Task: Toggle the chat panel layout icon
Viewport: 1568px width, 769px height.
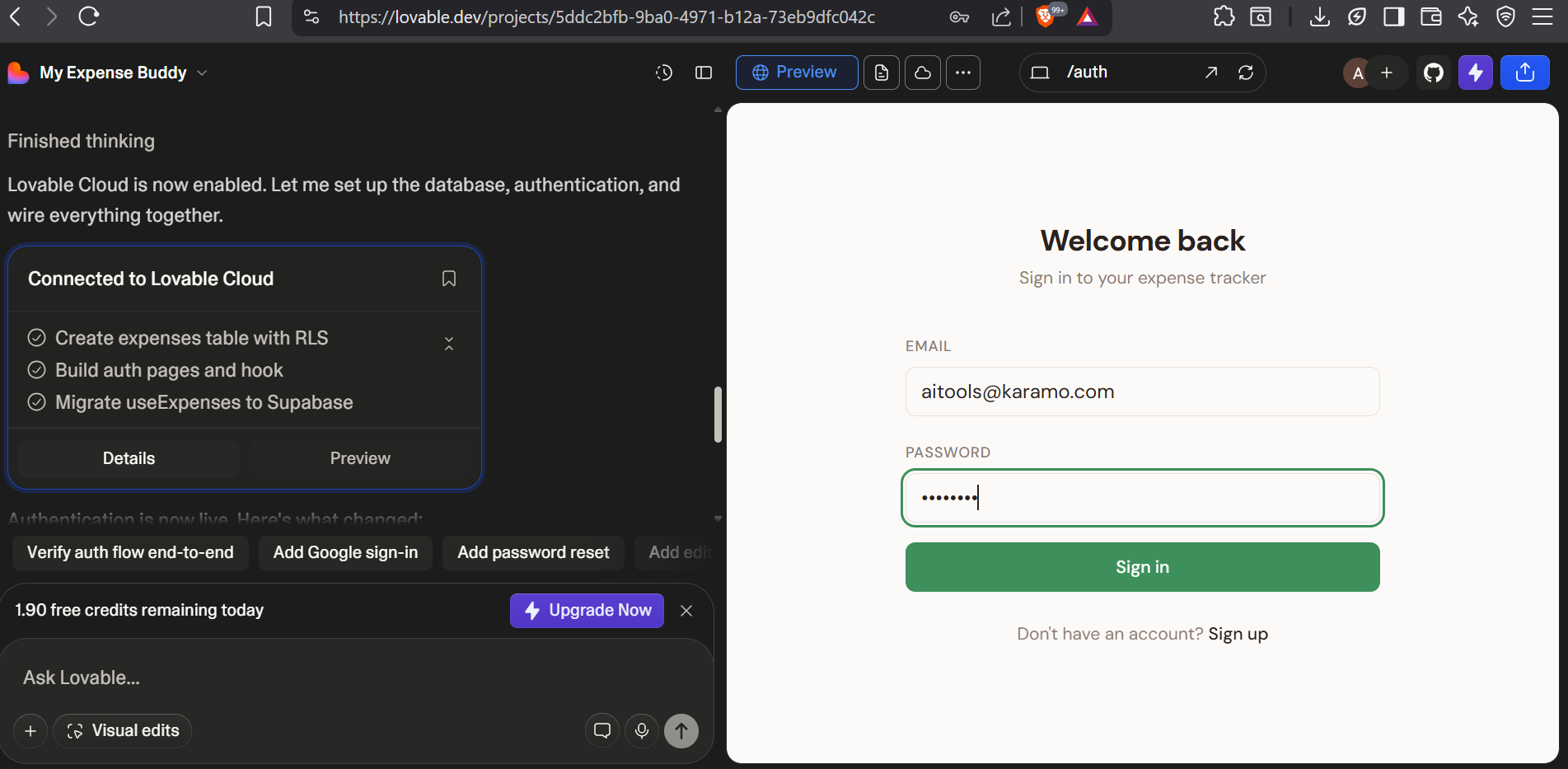Action: tap(704, 73)
